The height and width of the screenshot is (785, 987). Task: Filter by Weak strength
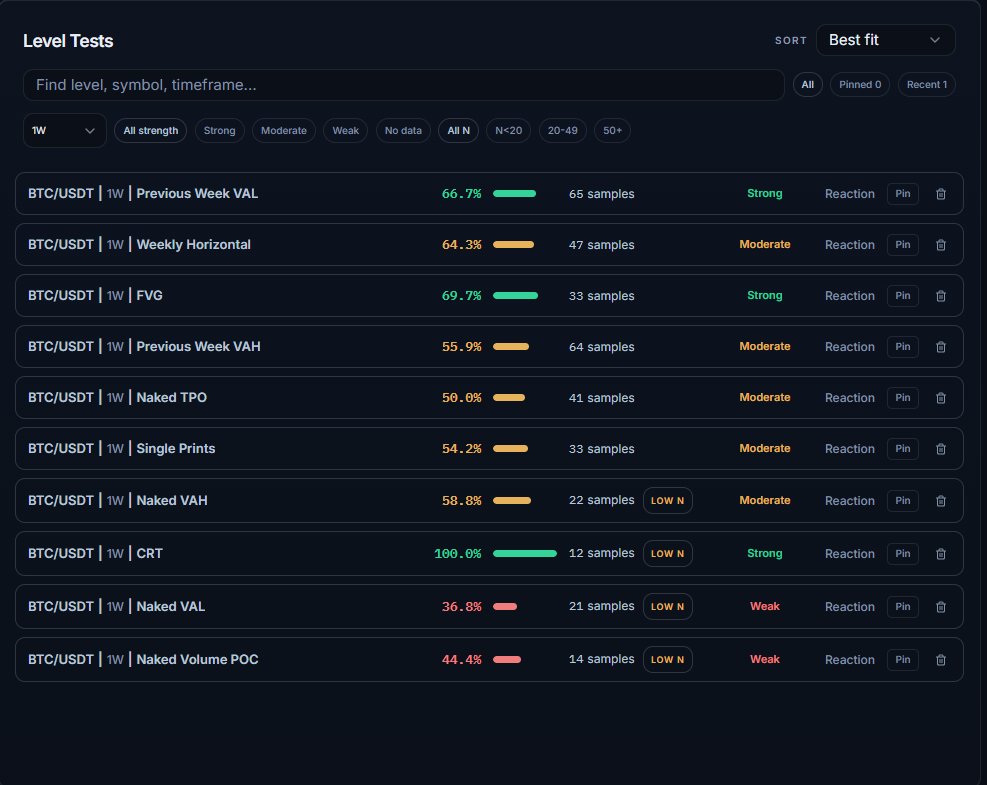point(345,130)
